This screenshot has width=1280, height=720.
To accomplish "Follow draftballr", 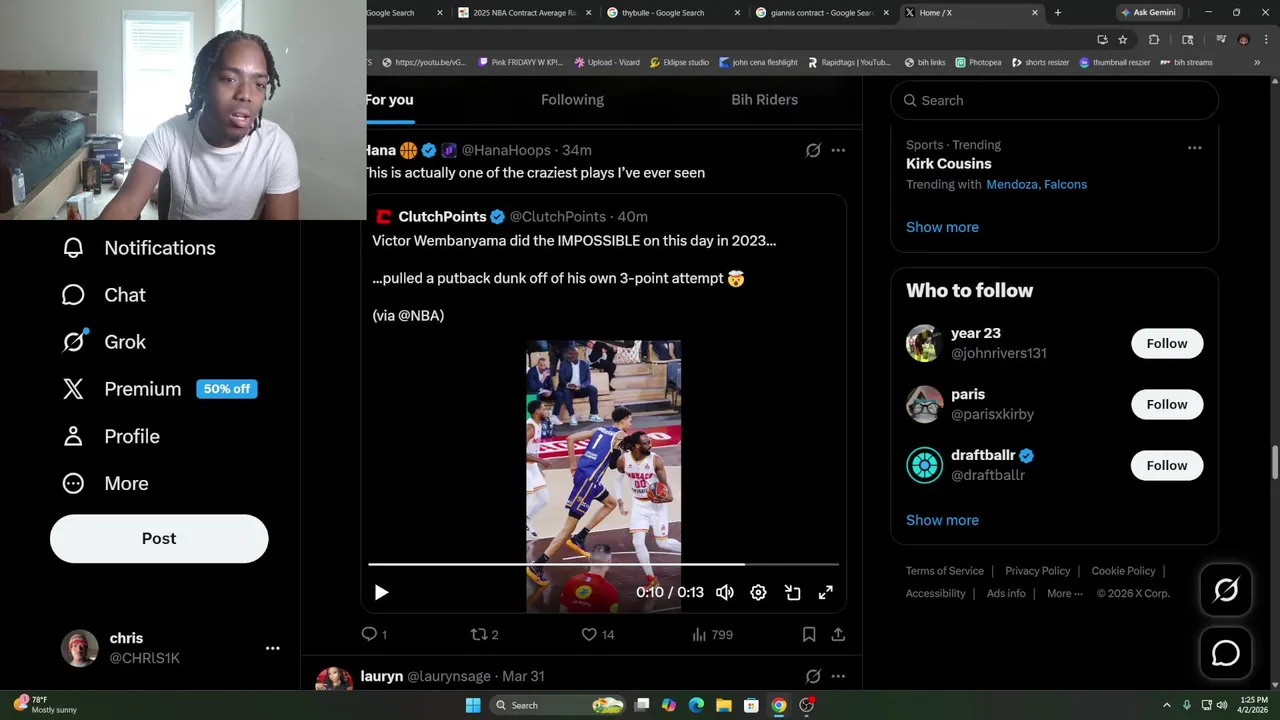I will (1167, 466).
